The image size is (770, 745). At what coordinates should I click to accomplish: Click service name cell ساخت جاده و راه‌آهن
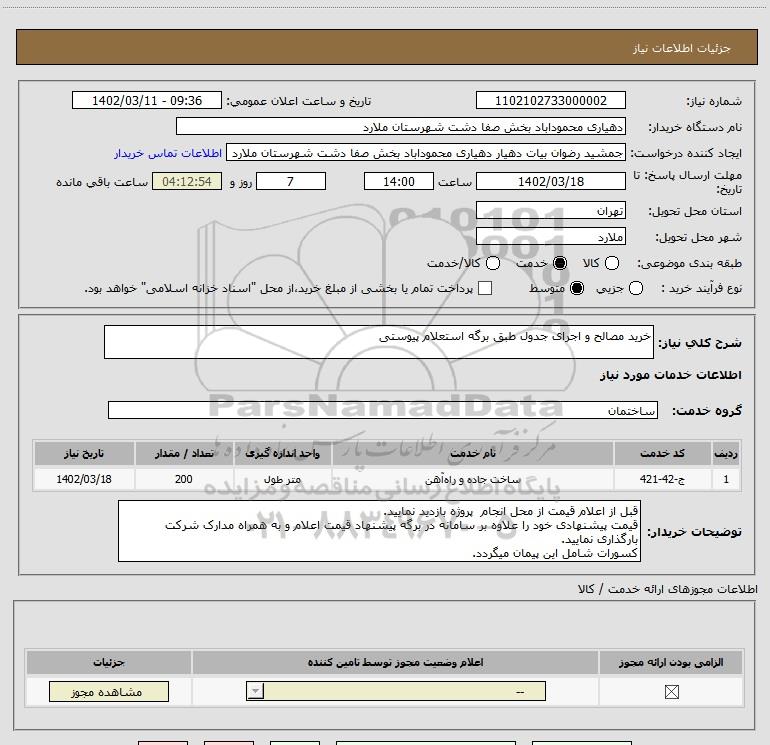click(x=472, y=479)
